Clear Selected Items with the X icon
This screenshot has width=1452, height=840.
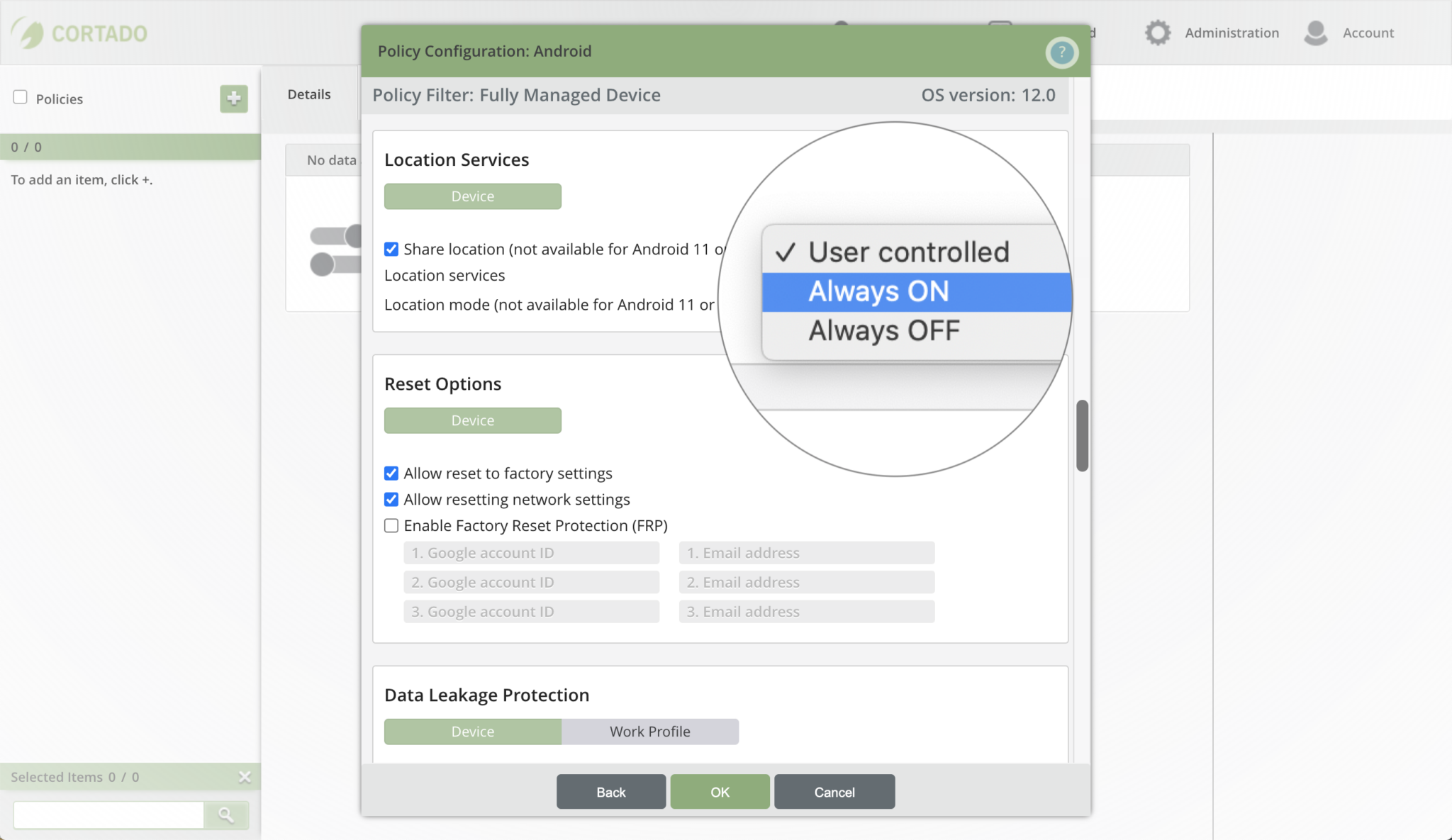click(x=245, y=777)
